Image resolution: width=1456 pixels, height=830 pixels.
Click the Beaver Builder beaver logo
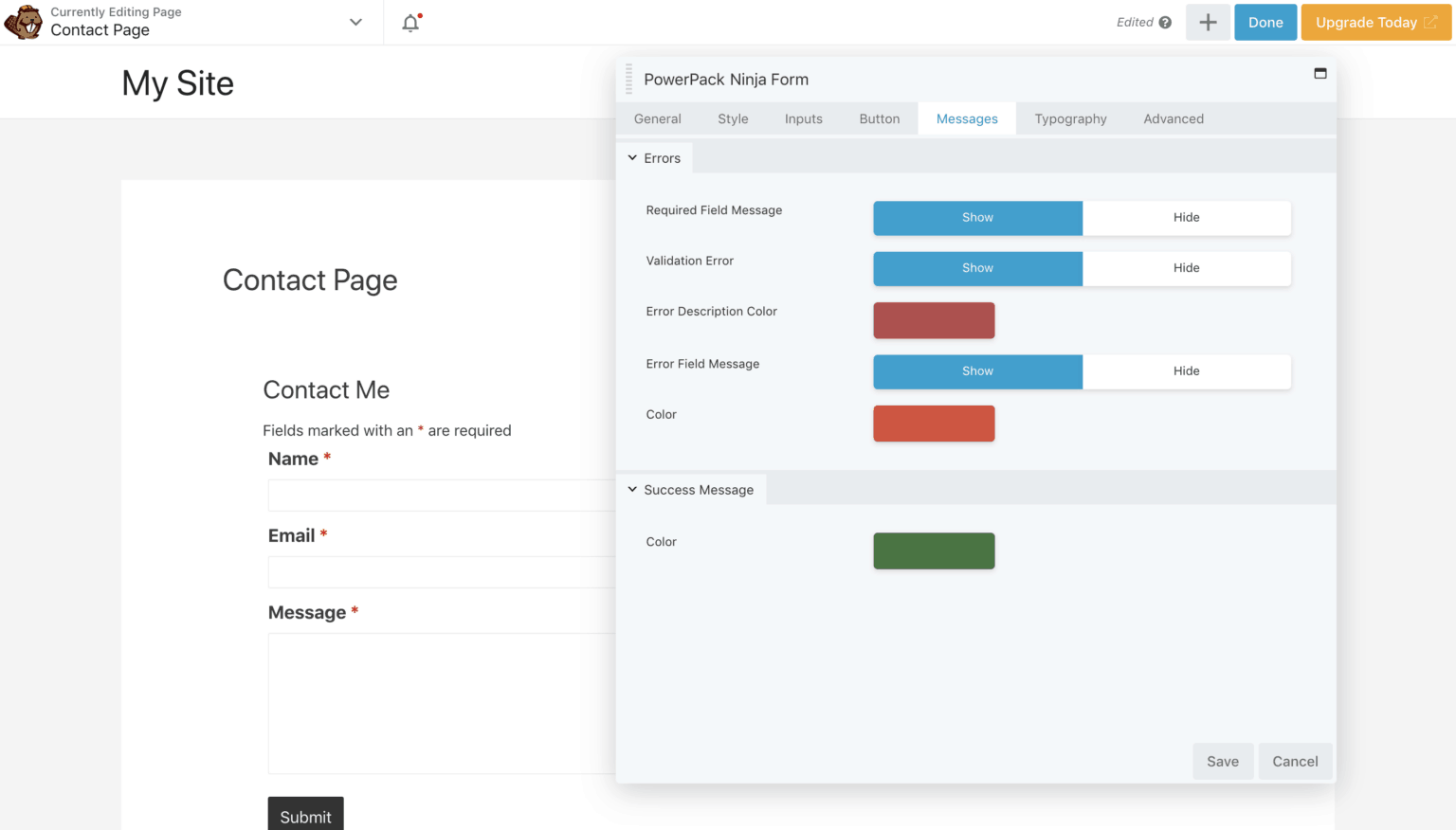(x=23, y=22)
